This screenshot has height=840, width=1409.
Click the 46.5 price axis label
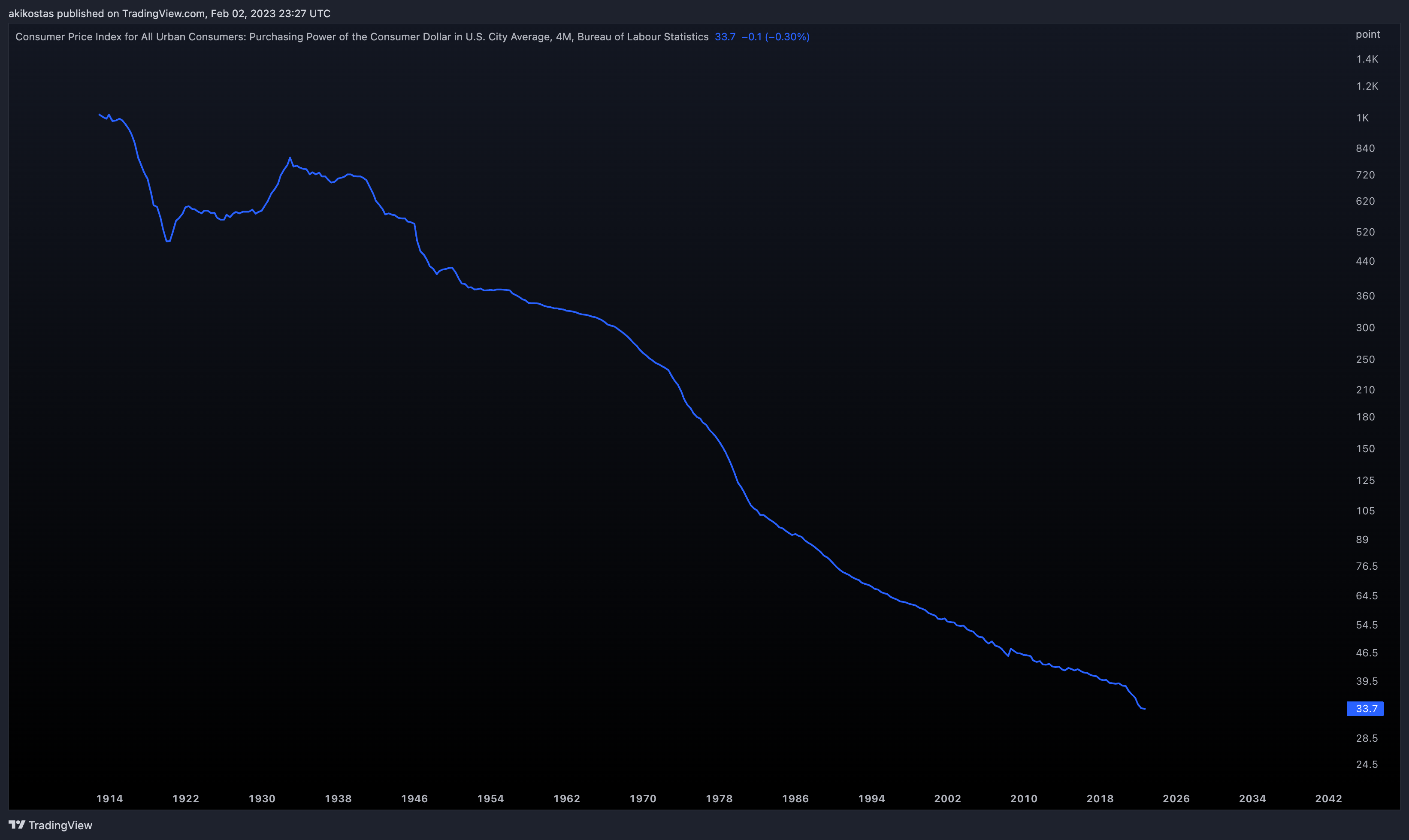click(1367, 653)
